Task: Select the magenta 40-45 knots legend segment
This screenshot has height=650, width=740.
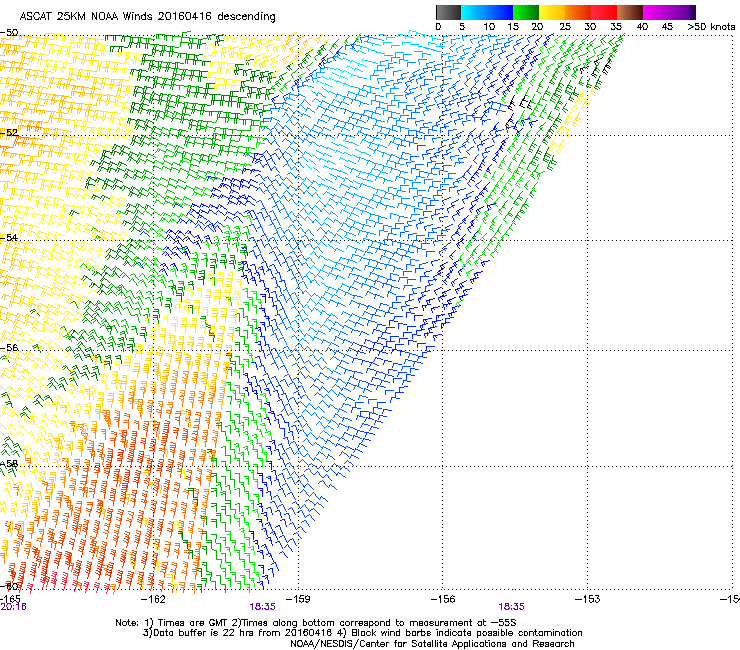Action: (656, 12)
